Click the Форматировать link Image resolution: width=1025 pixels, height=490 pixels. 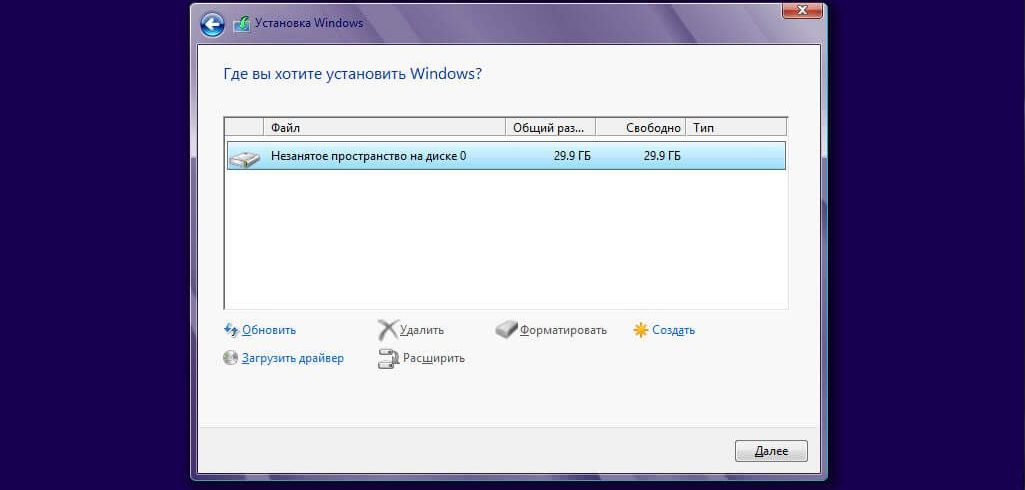click(563, 331)
